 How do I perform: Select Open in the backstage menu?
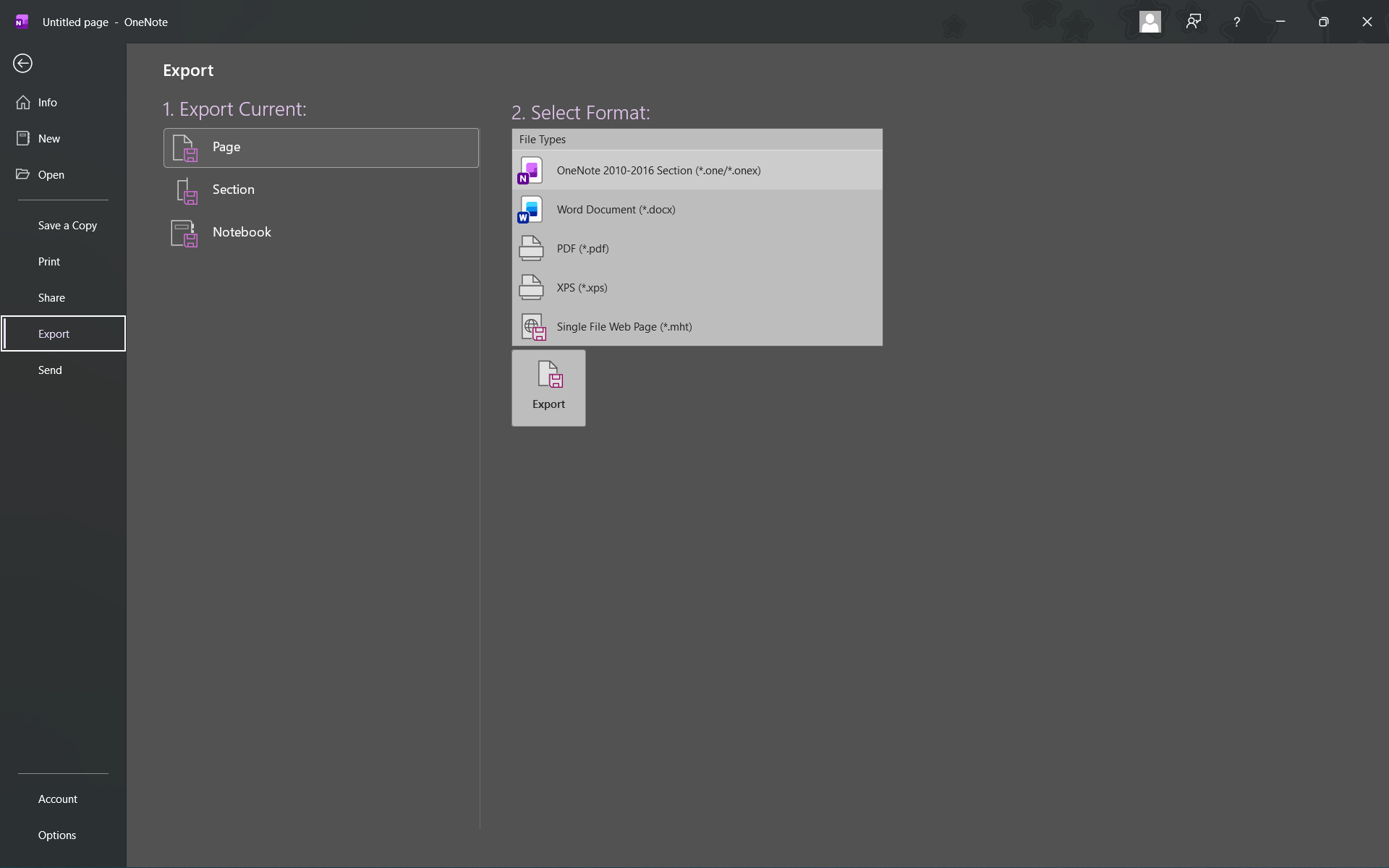pyautogui.click(x=63, y=174)
